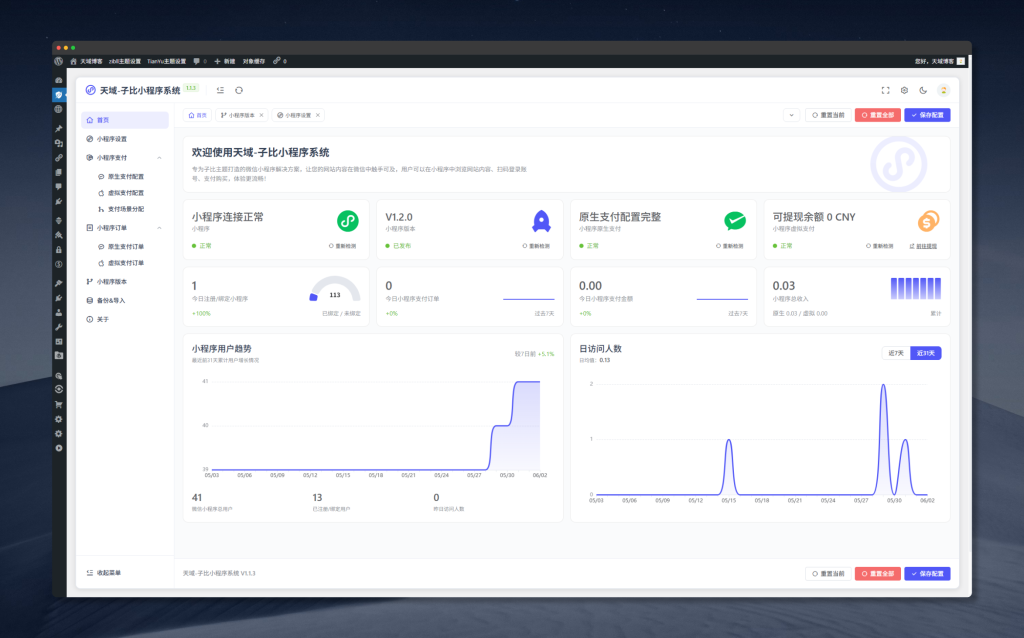Toggle dark mode with the moon icon
1024x638 pixels.
pos(923,90)
